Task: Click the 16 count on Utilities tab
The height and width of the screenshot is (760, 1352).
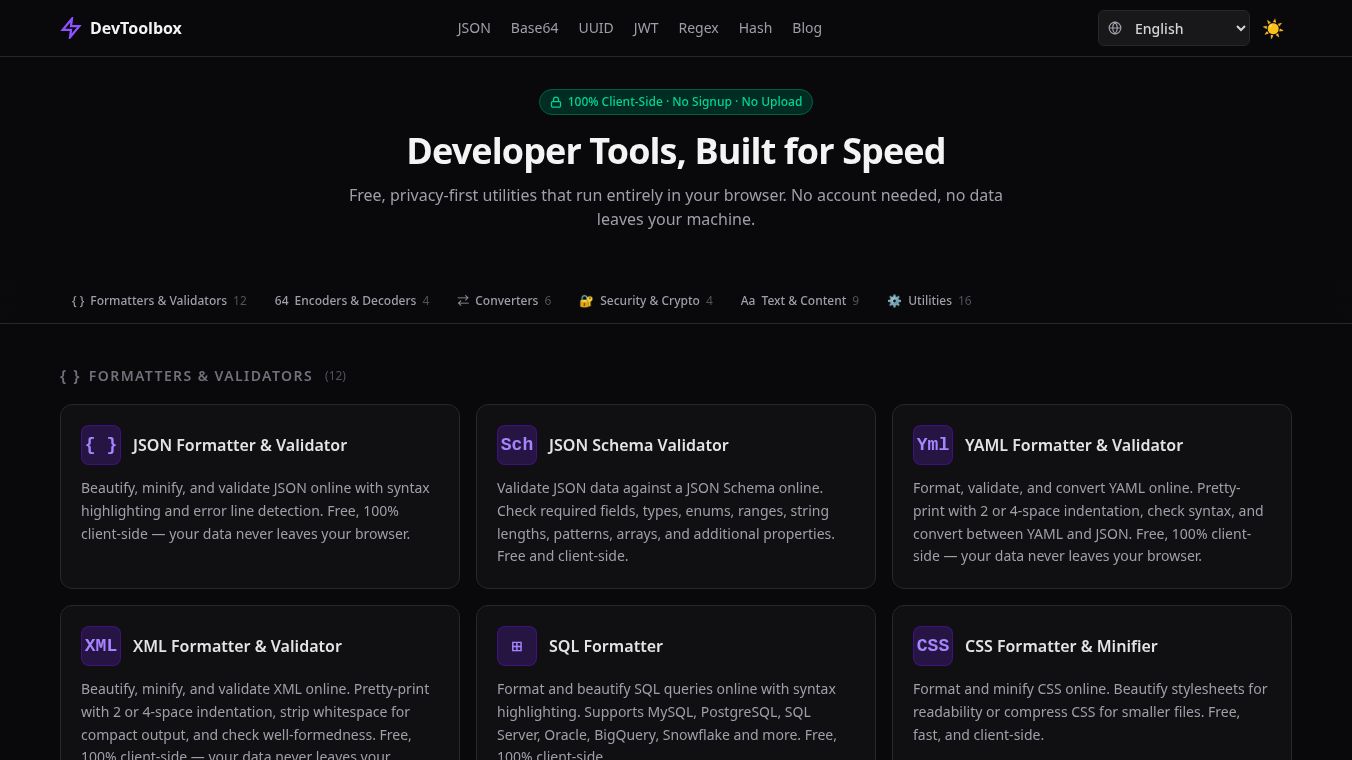Action: [964, 301]
